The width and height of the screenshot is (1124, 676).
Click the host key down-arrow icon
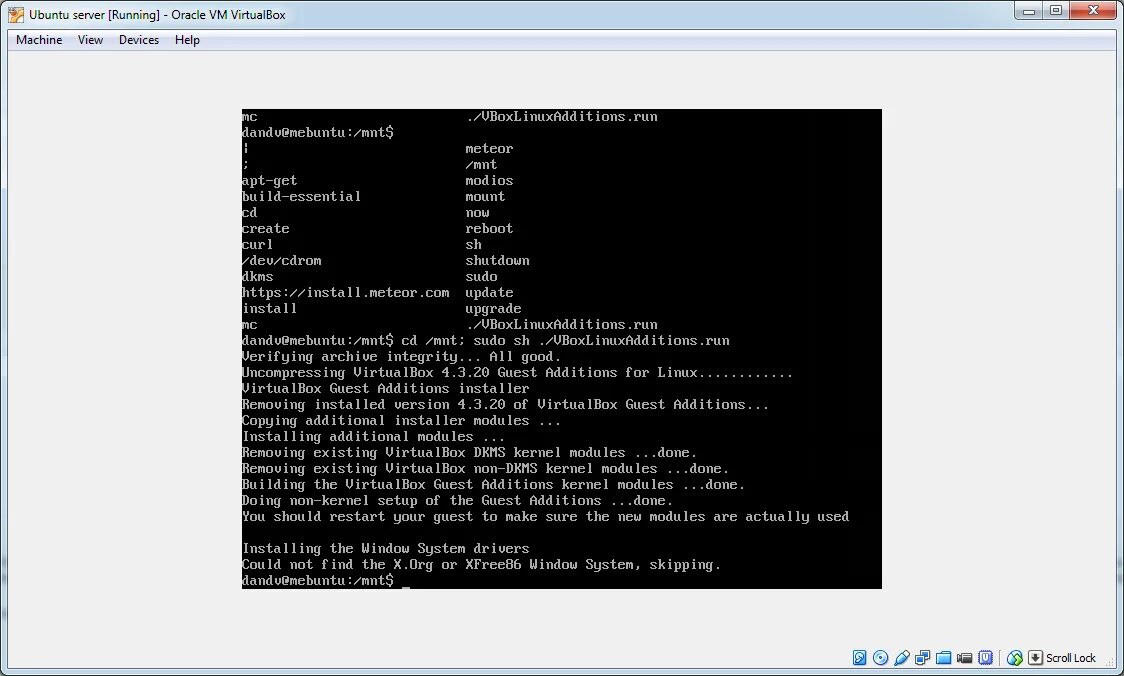tap(1035, 657)
